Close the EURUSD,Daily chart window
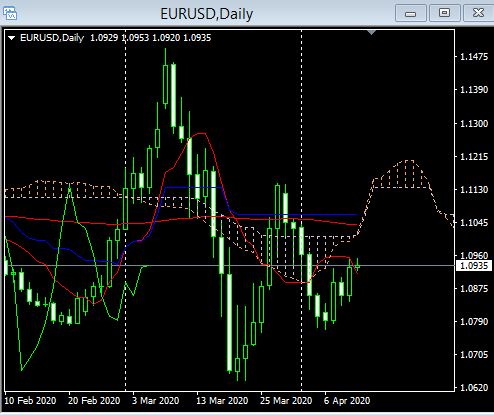The height and width of the screenshot is (415, 494). click(478, 13)
